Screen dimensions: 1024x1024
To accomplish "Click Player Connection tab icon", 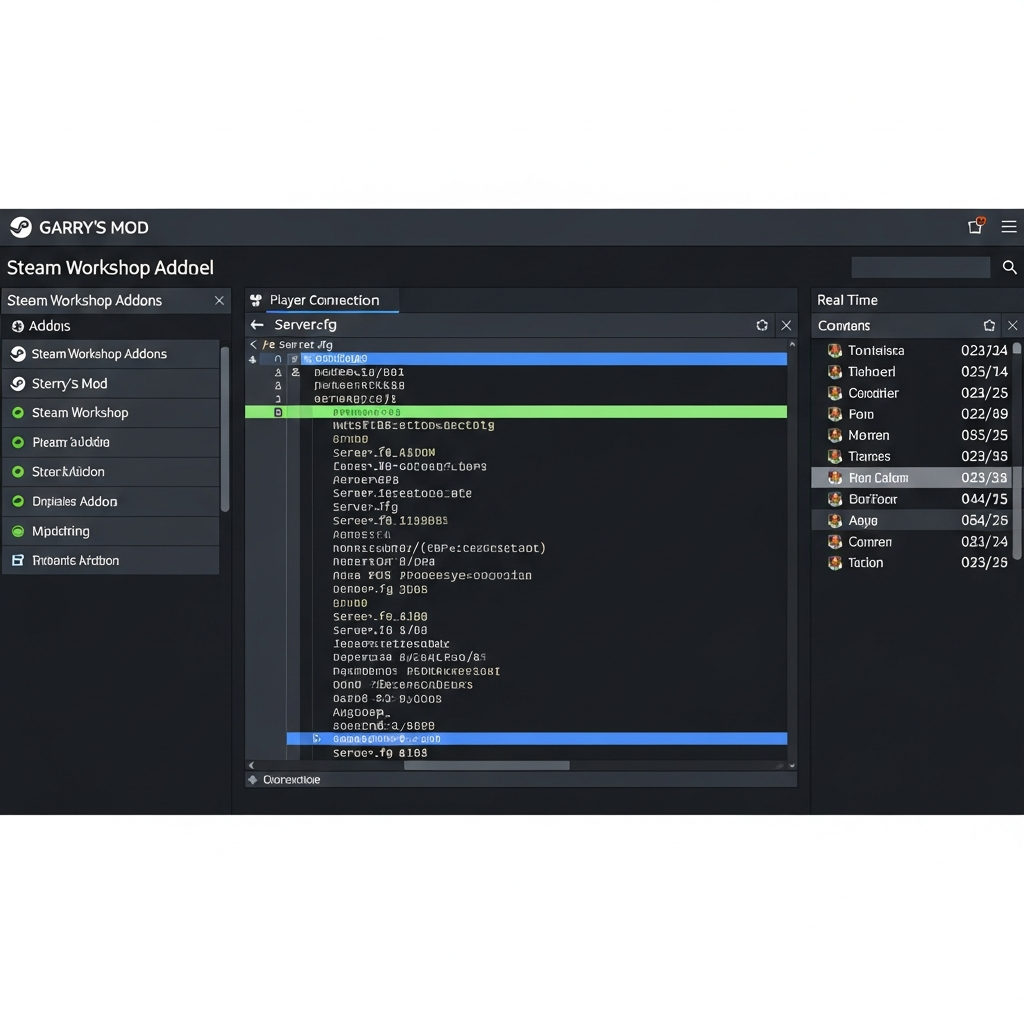I will (x=256, y=300).
